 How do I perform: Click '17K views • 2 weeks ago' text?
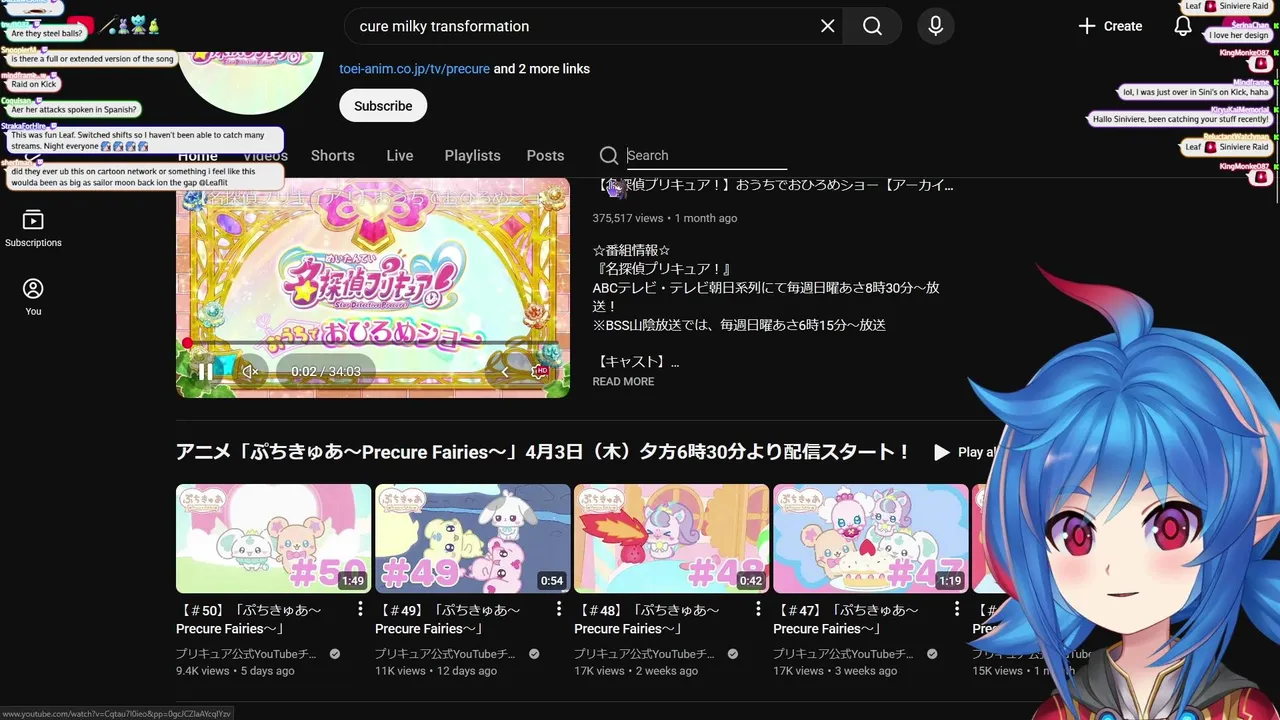(x=636, y=671)
